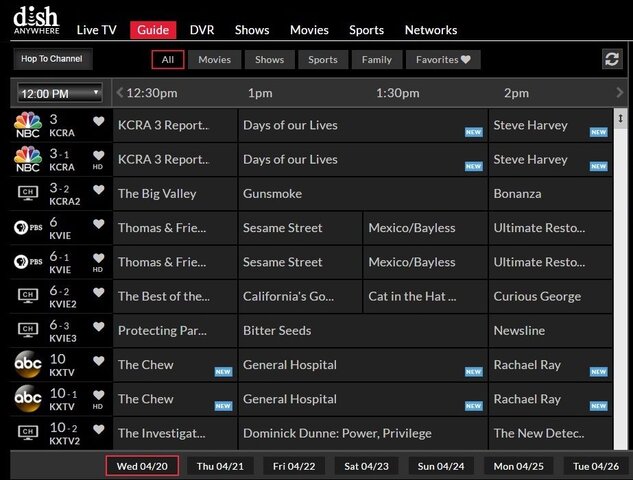Go to earlier times with left arrow
The image size is (633, 480).
(120, 93)
